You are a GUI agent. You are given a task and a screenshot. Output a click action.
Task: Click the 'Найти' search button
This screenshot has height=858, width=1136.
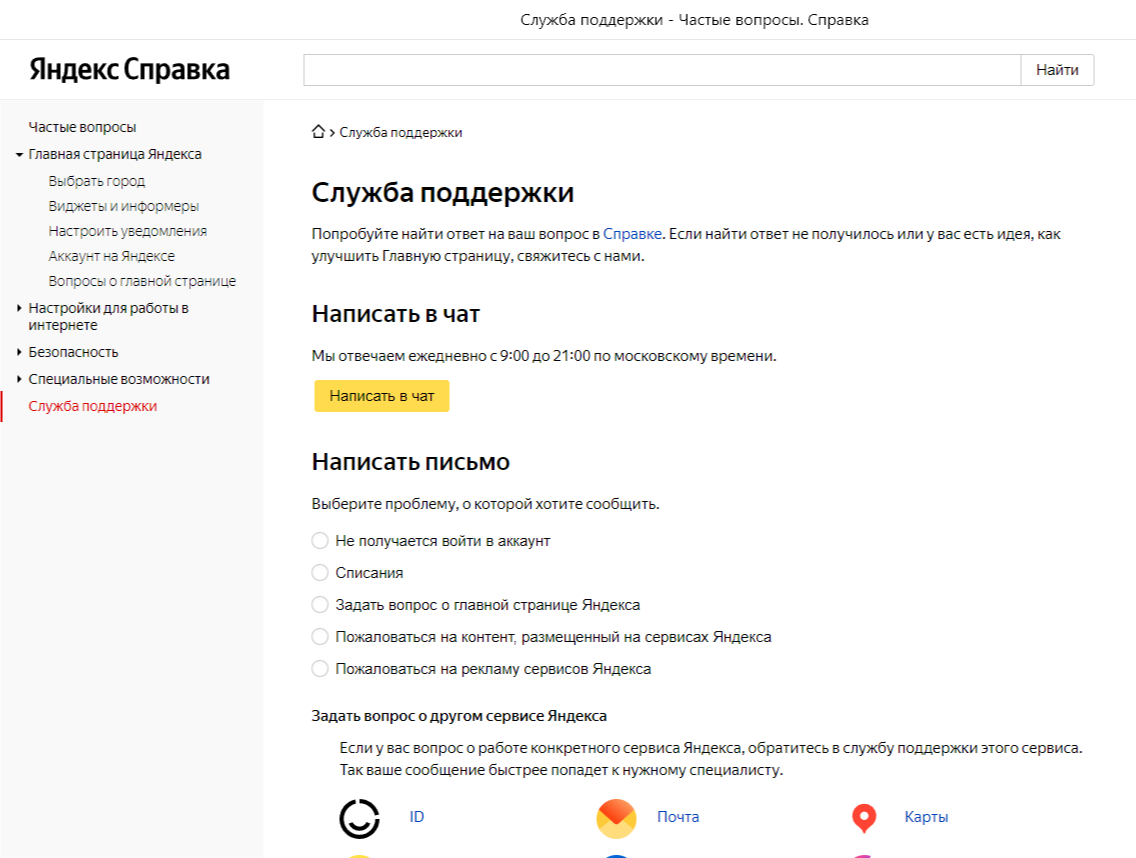(x=1057, y=70)
